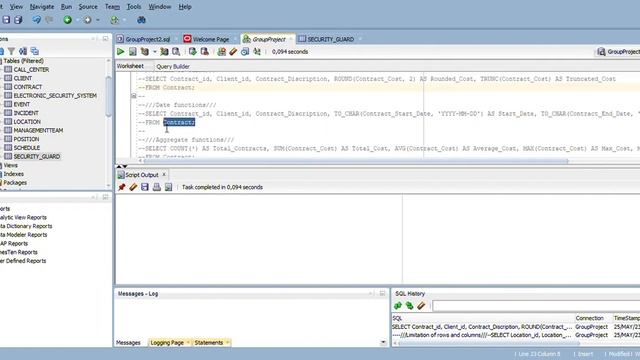This screenshot has height=360, width=640.
Task: Click the Schema Browser icon in Connections
Action: [23, 51]
